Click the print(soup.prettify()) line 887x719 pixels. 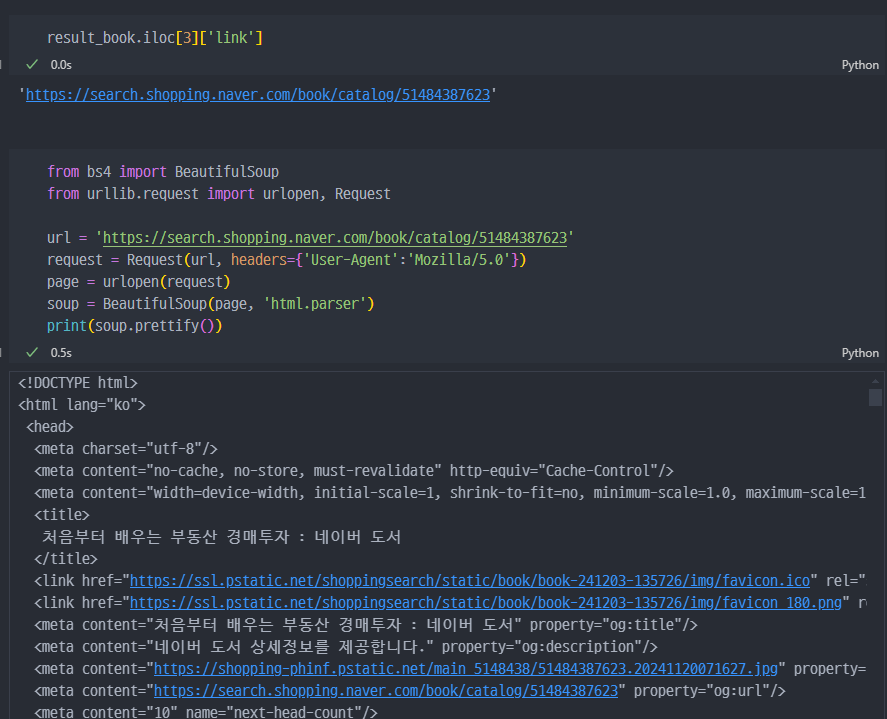(x=135, y=326)
